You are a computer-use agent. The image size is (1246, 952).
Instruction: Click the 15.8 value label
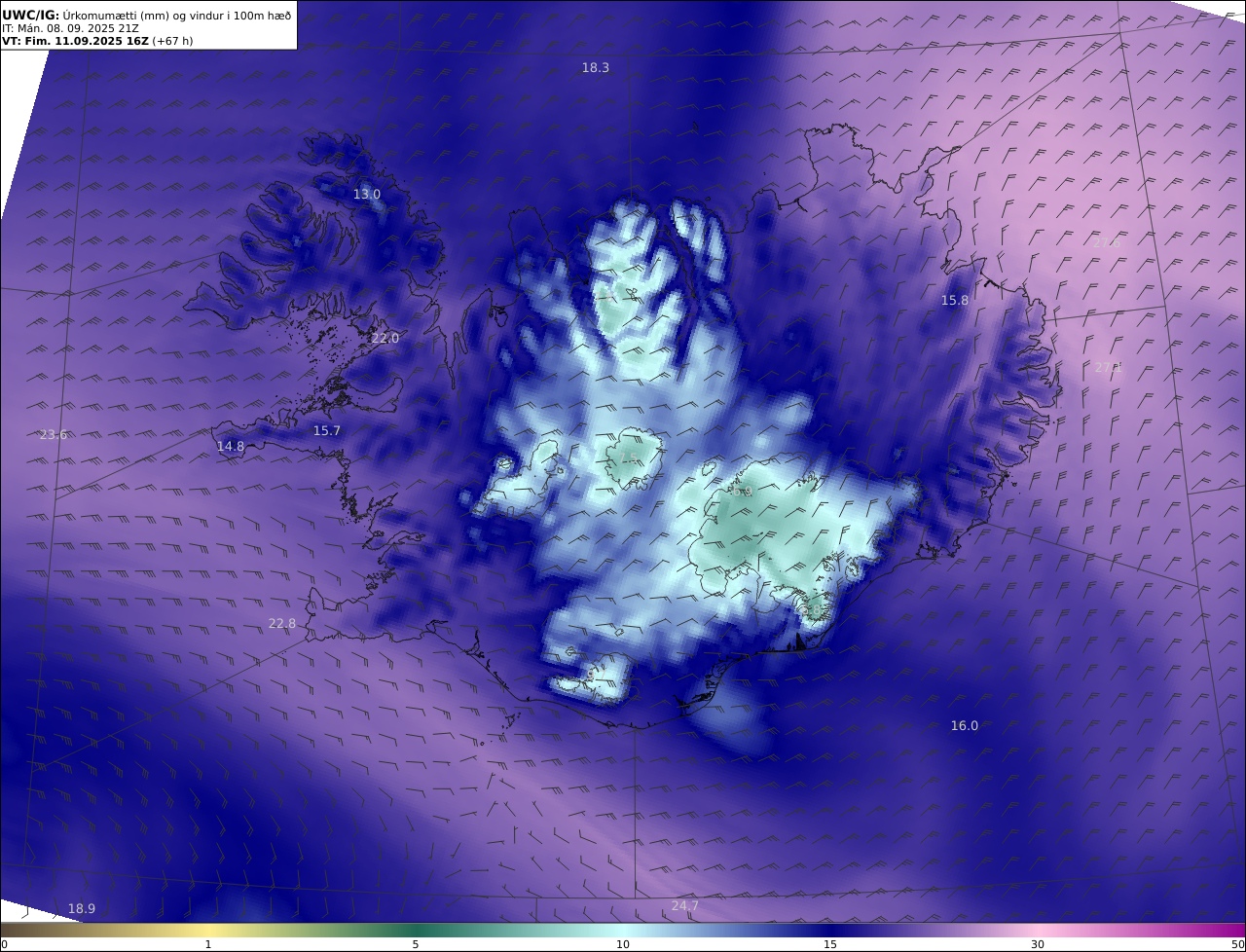(955, 300)
